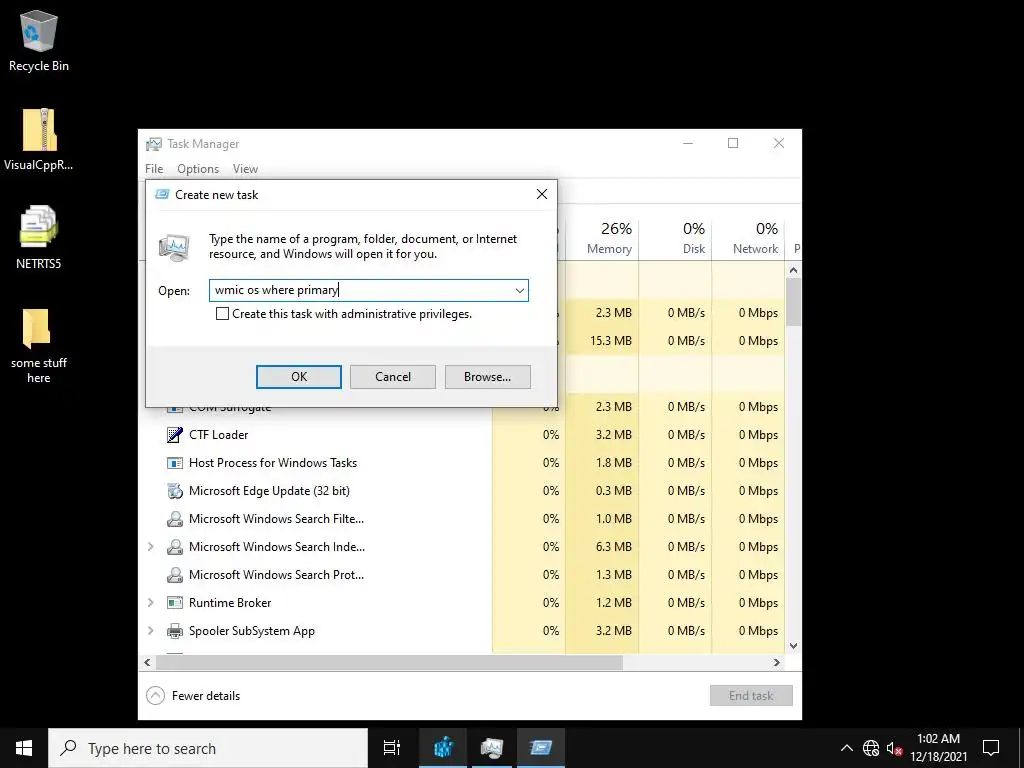Click the Microsoft Windows Search Indexer icon
The width and height of the screenshot is (1024, 768).
coord(174,547)
